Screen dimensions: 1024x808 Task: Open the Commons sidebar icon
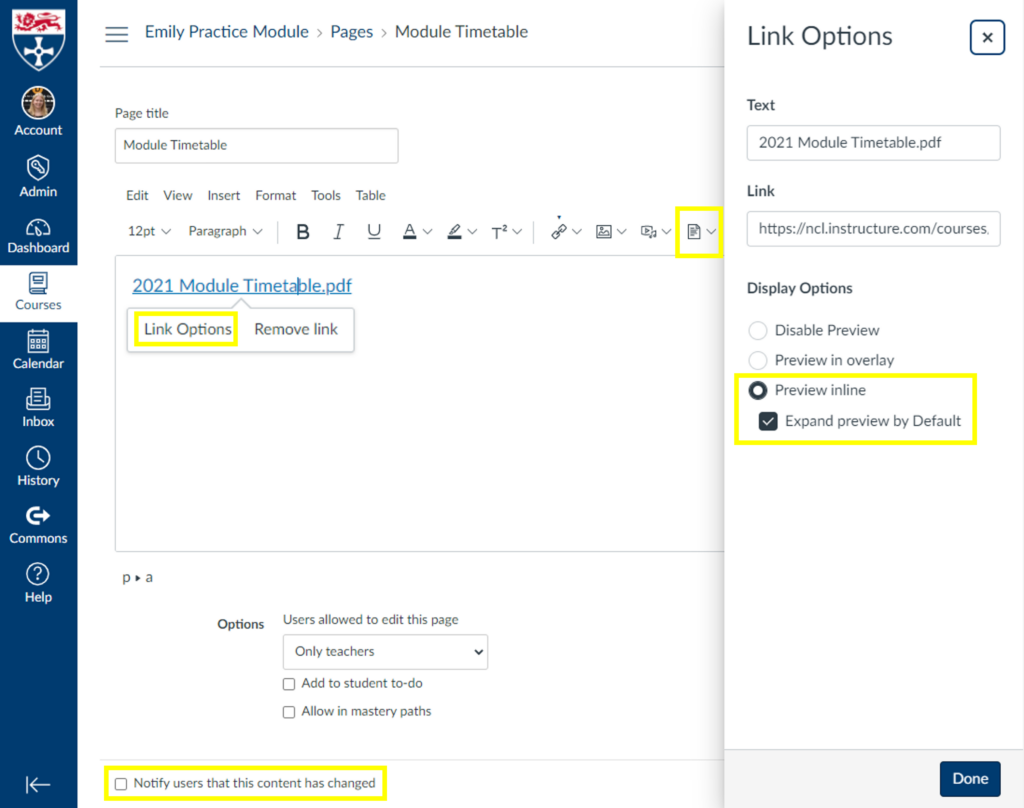tap(38, 524)
